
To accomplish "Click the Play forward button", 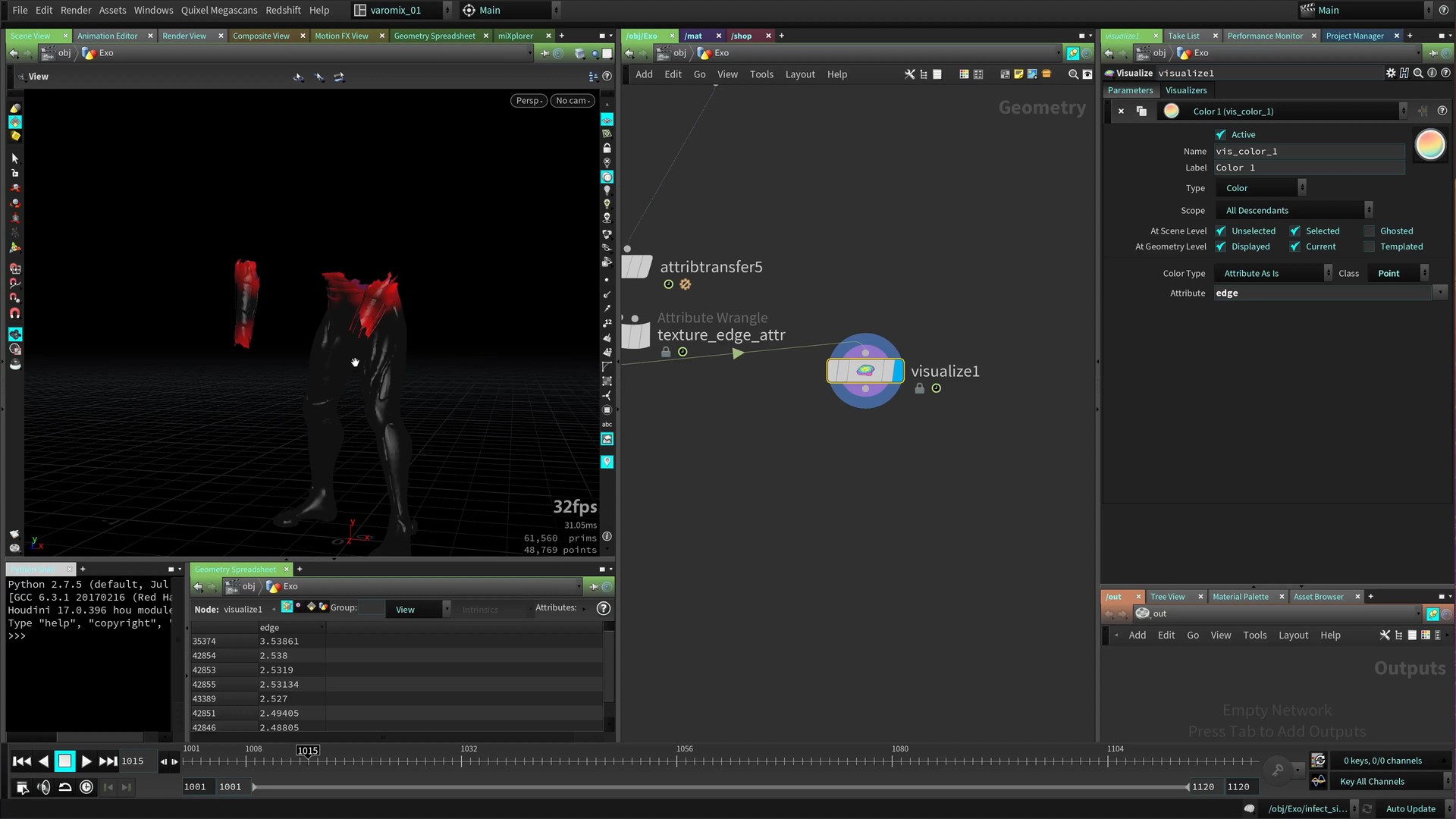I will click(x=86, y=761).
